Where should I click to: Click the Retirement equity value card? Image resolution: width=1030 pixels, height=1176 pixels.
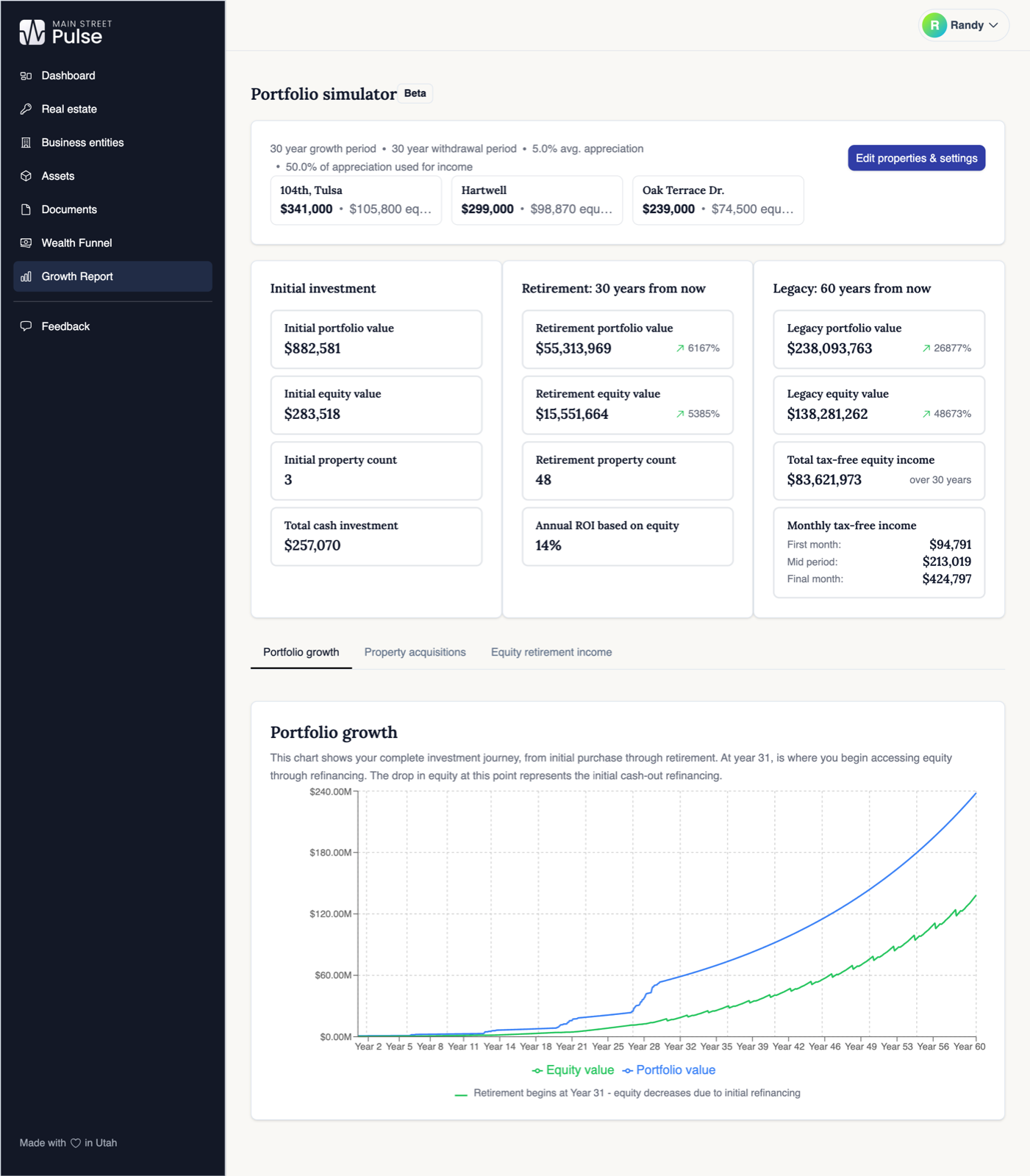click(627, 405)
